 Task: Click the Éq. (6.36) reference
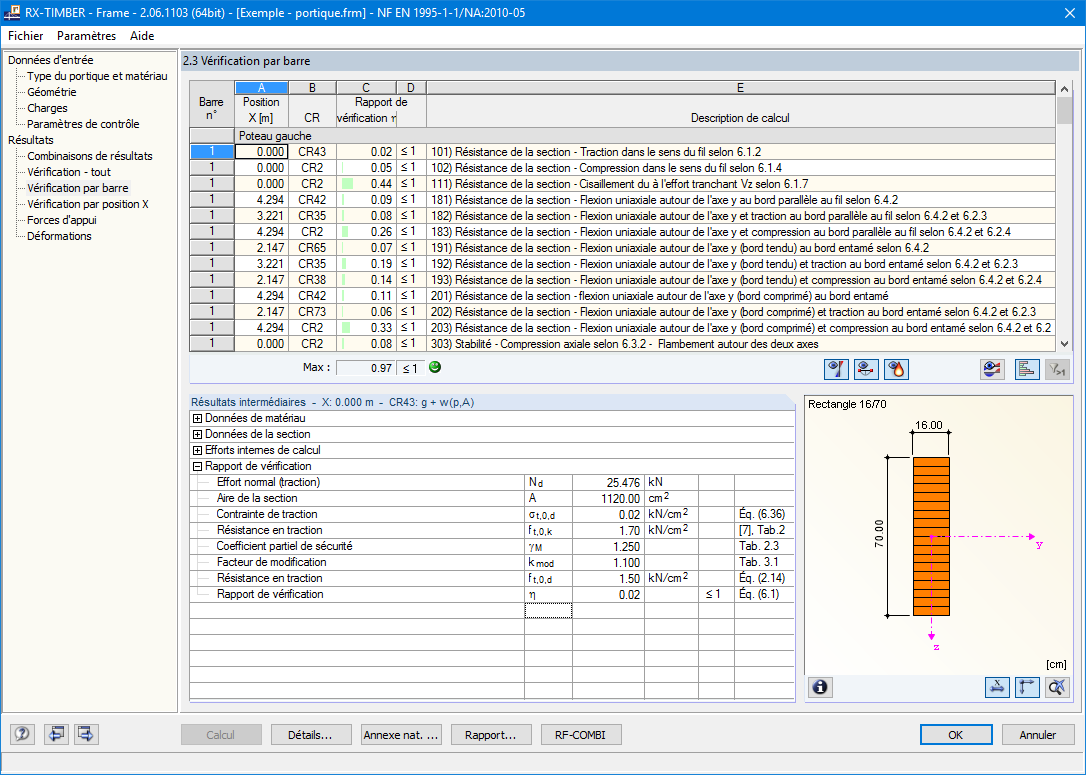coord(763,514)
